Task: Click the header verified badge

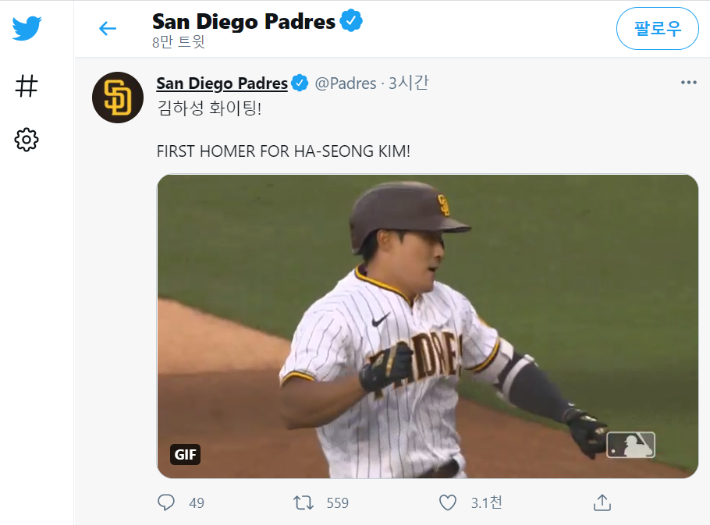Action: point(351,20)
